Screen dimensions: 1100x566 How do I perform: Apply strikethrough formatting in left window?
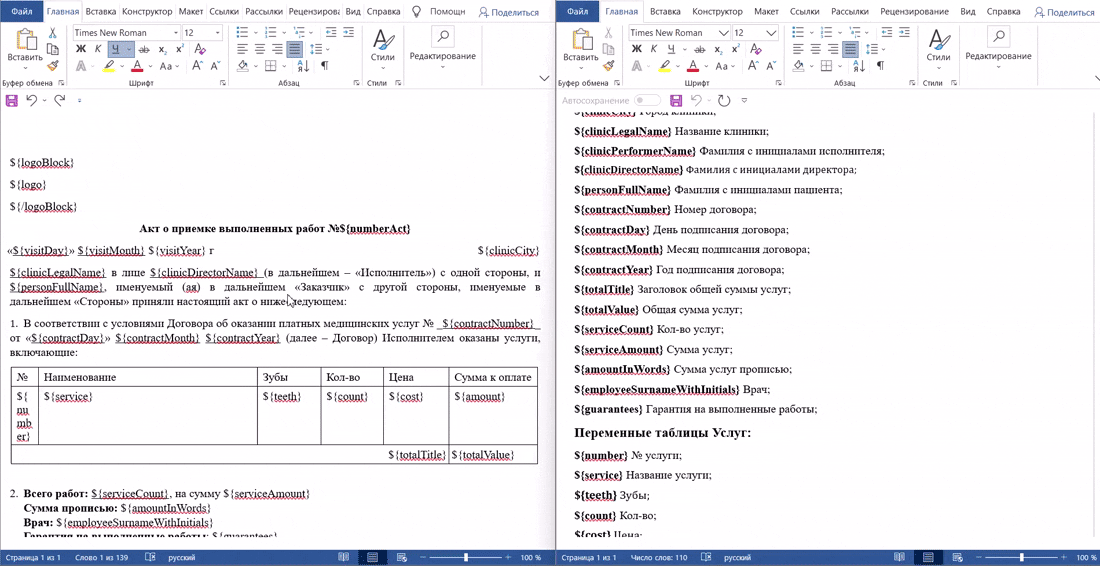click(144, 49)
